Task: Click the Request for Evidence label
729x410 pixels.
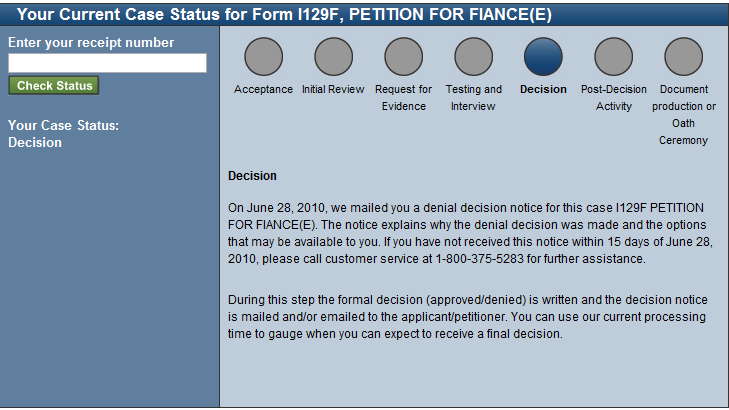Action: [x=403, y=98]
